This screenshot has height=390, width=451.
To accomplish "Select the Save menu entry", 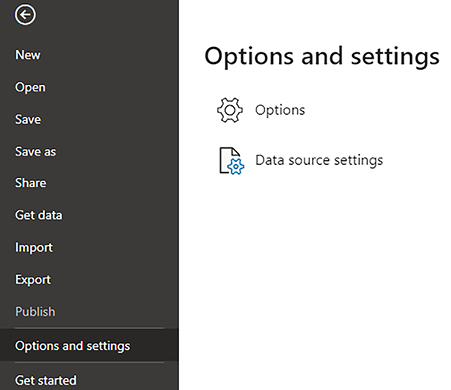I will (28, 119).
